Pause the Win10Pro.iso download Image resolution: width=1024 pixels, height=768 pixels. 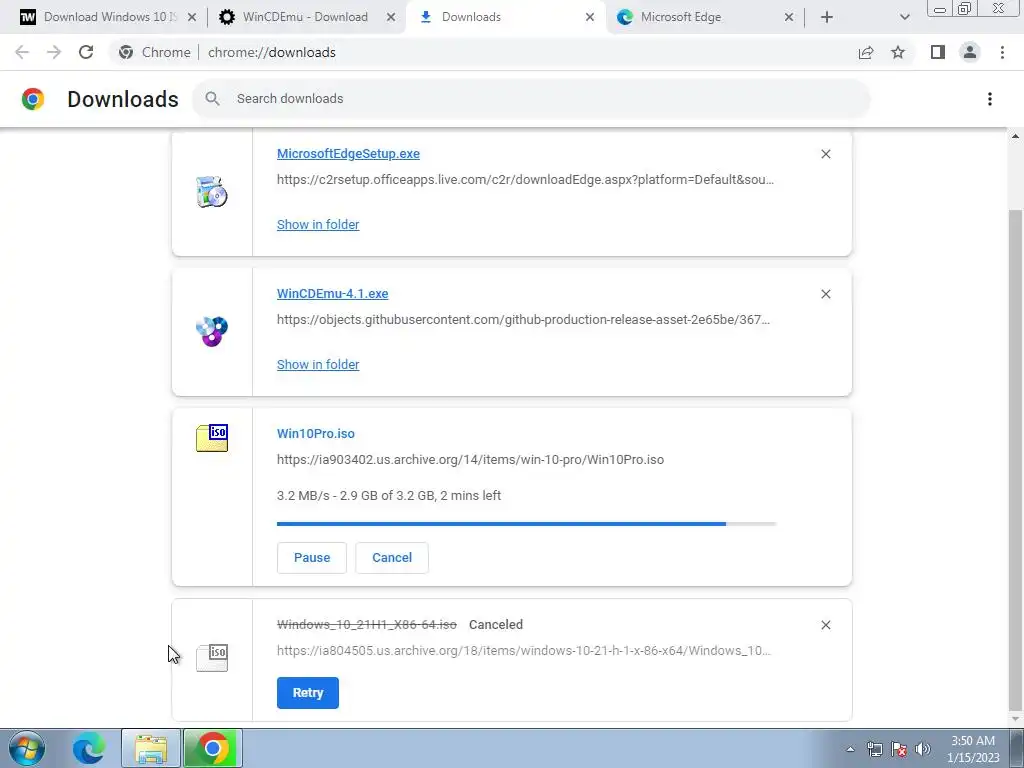point(312,558)
